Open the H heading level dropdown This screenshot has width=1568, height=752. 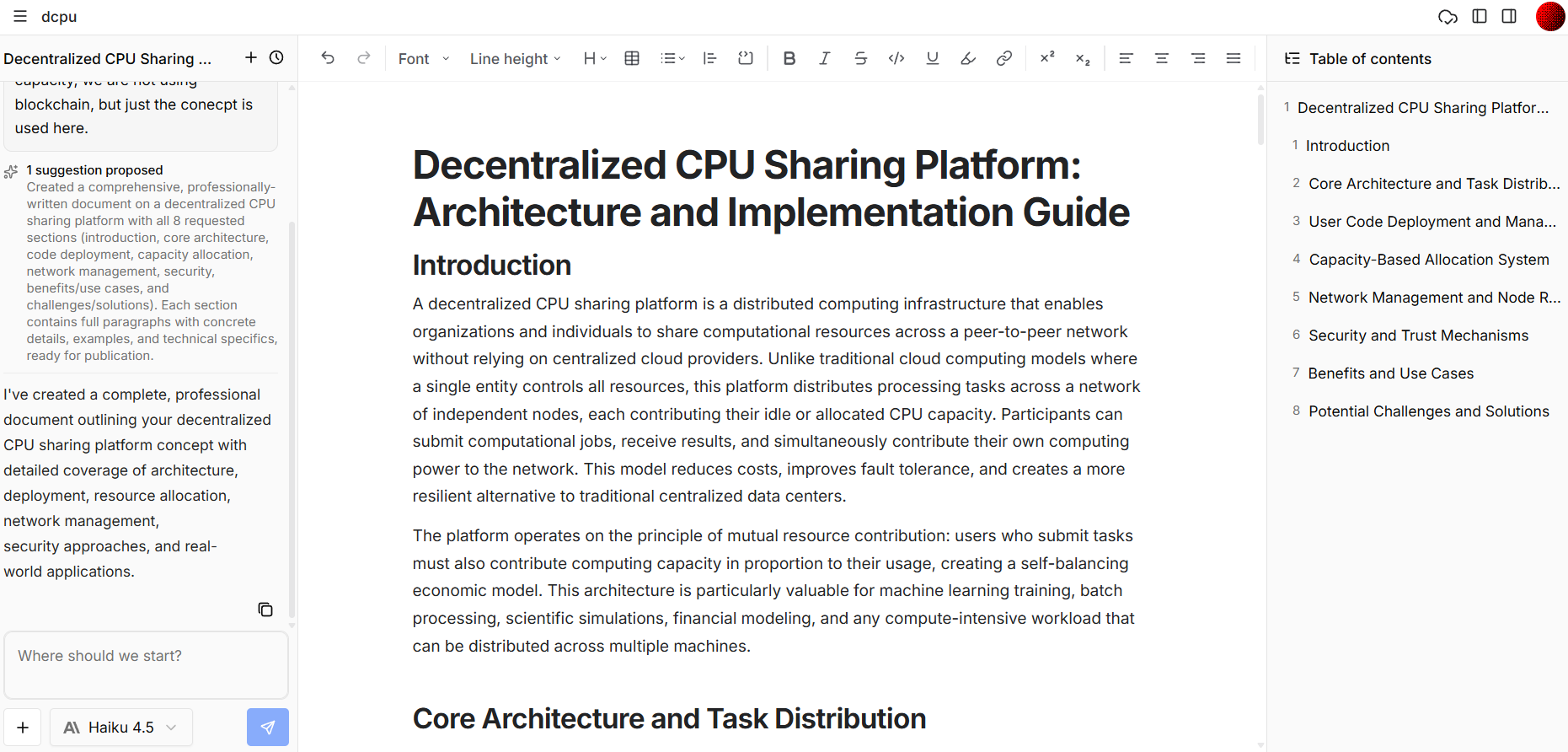pyautogui.click(x=595, y=58)
